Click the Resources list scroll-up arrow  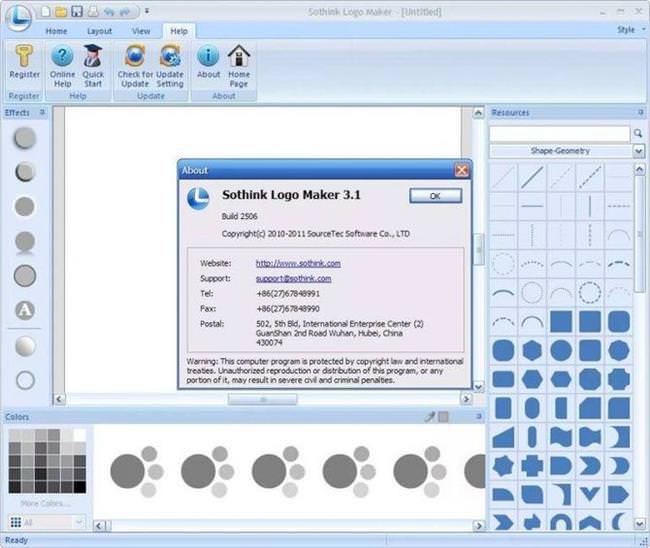(x=639, y=169)
